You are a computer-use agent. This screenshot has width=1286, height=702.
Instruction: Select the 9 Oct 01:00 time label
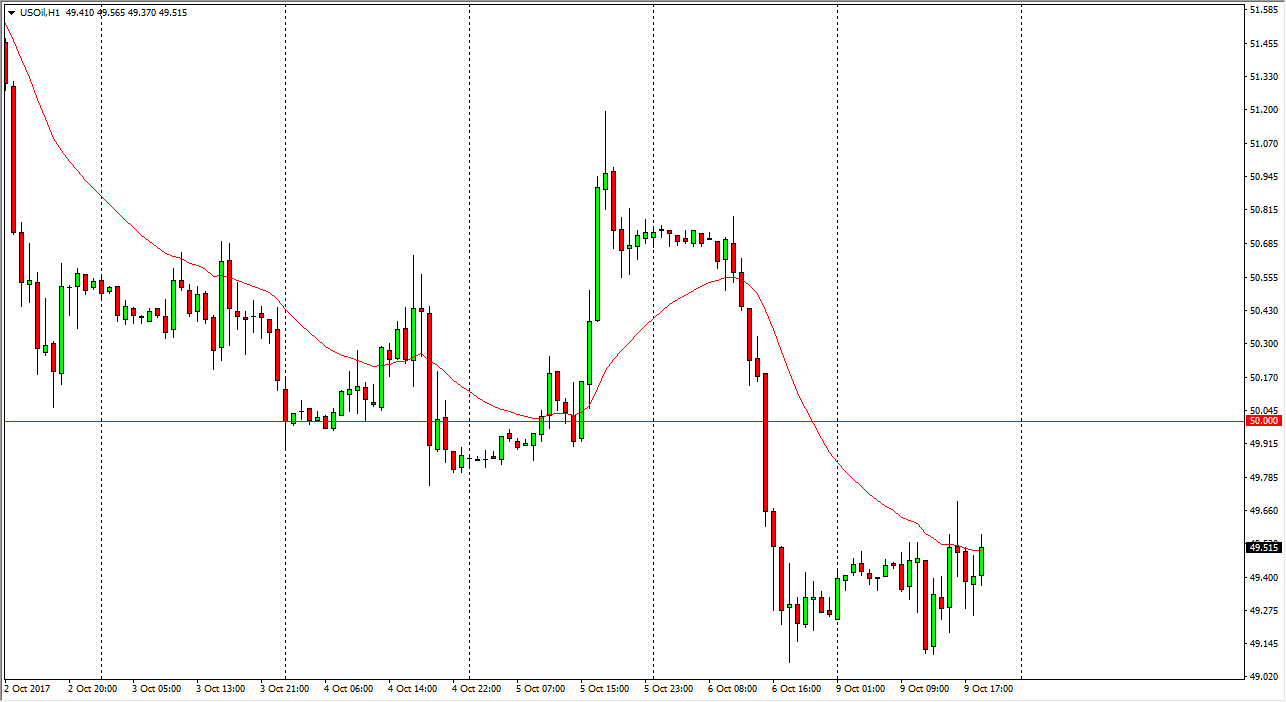861,689
